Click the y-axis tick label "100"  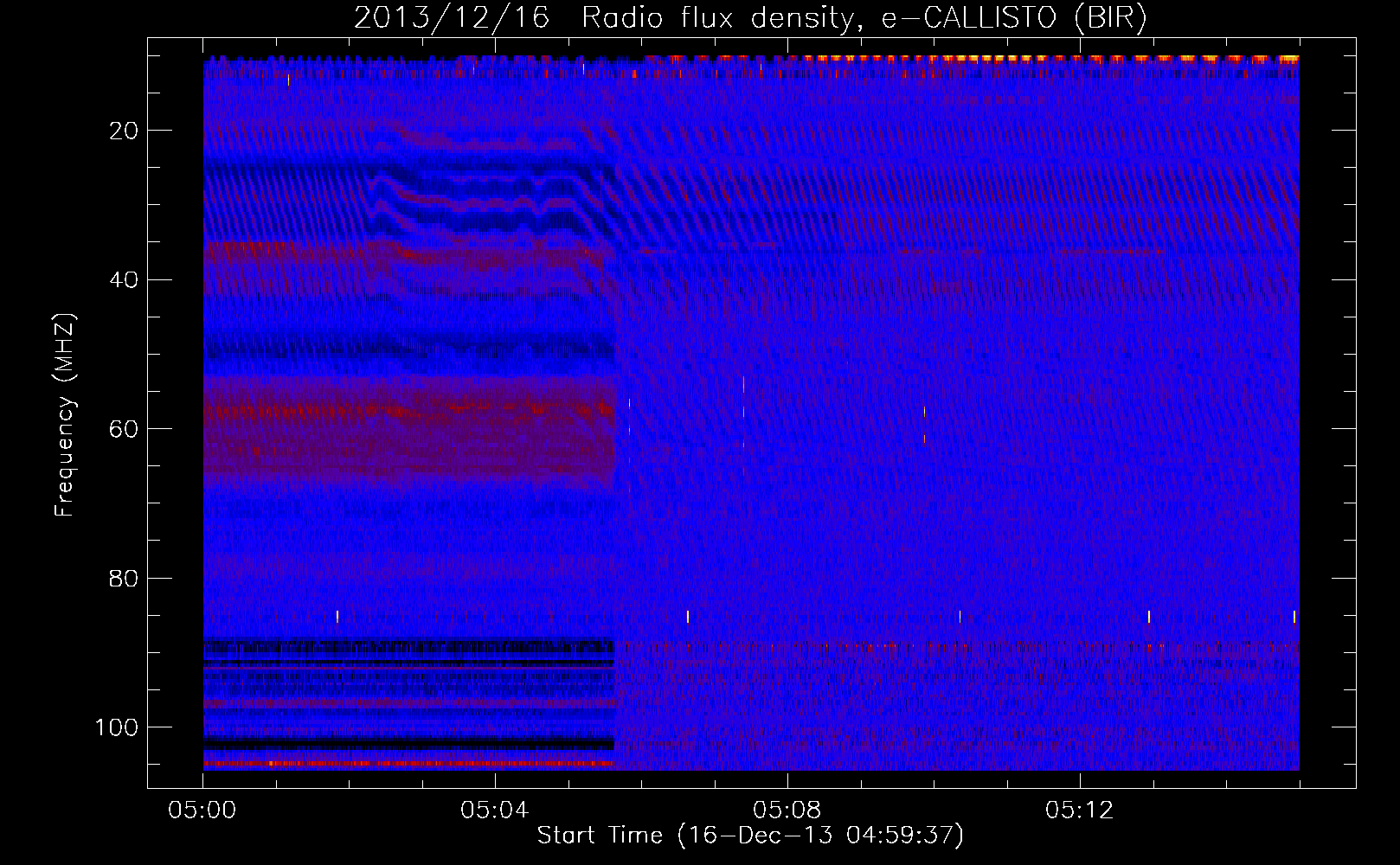pyautogui.click(x=117, y=727)
